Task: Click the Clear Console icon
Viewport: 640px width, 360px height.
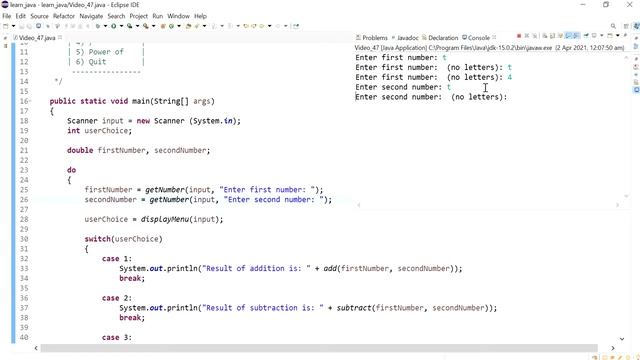Action: pyautogui.click(x=544, y=36)
